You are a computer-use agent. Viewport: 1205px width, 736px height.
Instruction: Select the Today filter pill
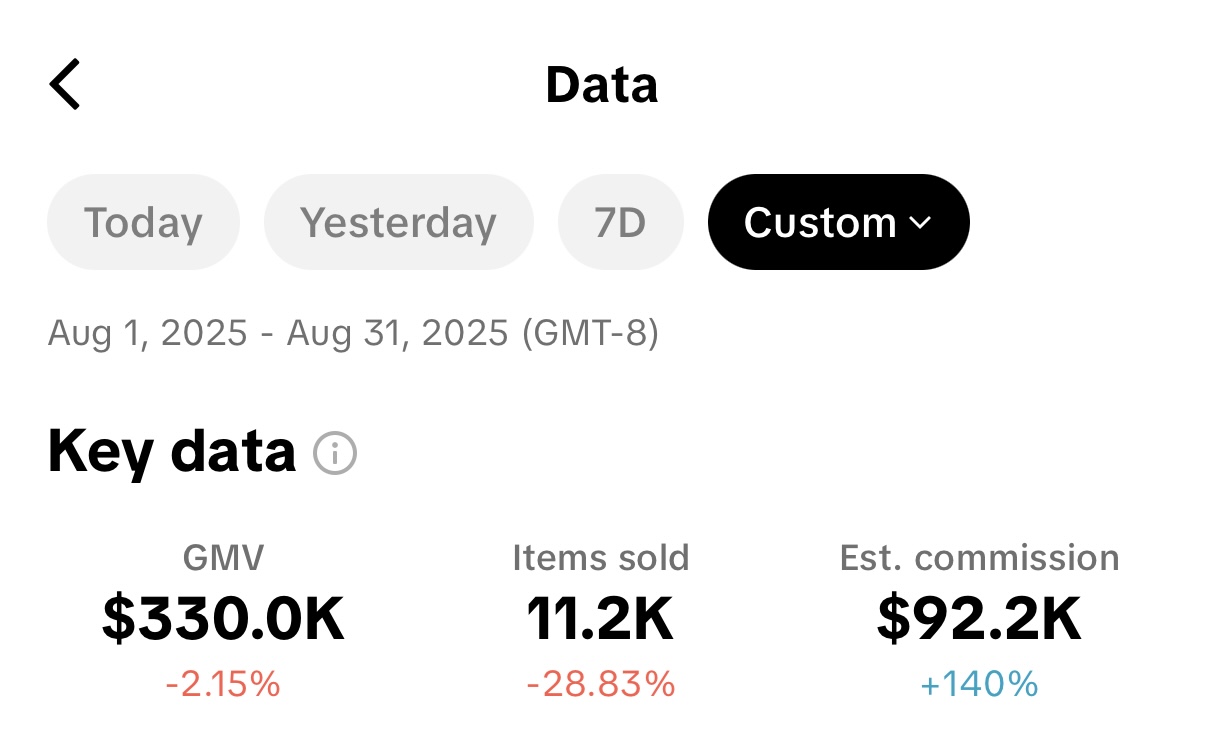[x=143, y=222]
